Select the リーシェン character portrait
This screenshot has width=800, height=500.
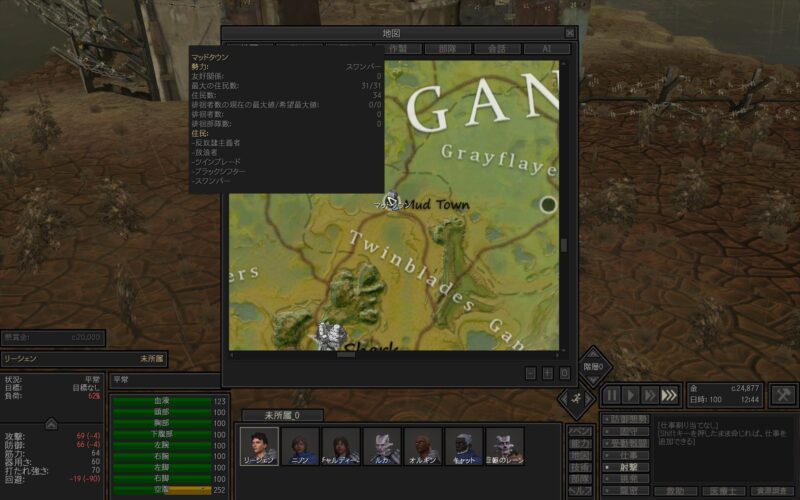click(x=259, y=446)
